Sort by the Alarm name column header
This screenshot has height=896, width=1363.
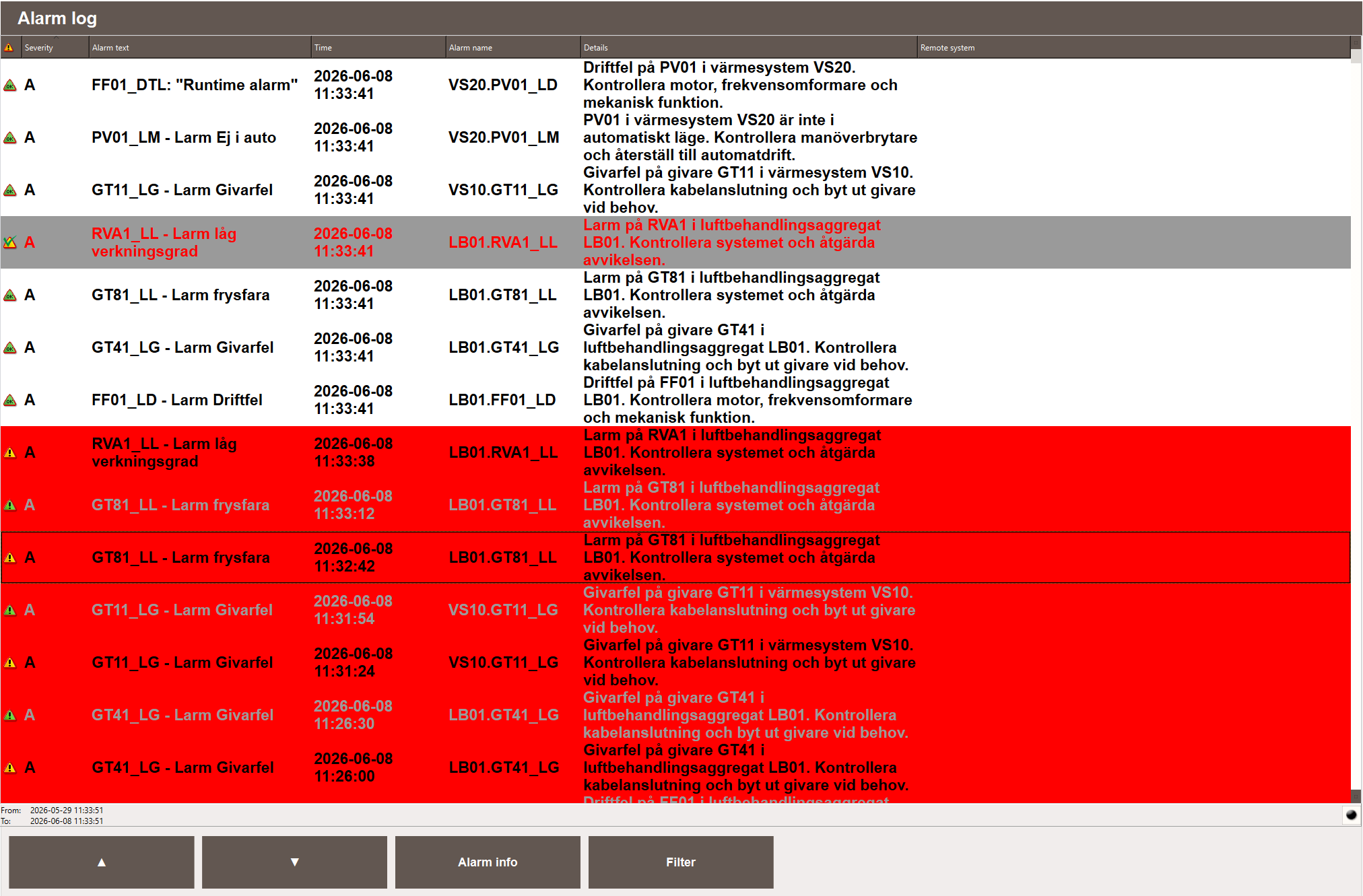[x=513, y=48]
